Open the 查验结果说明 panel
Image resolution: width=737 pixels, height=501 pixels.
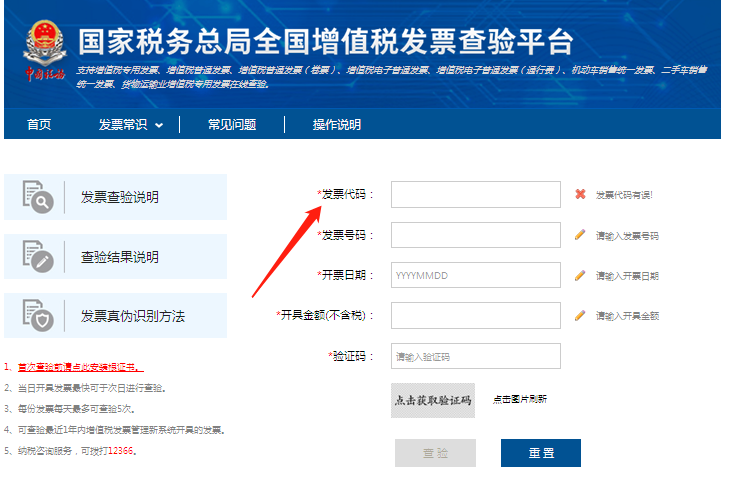click(x=115, y=257)
